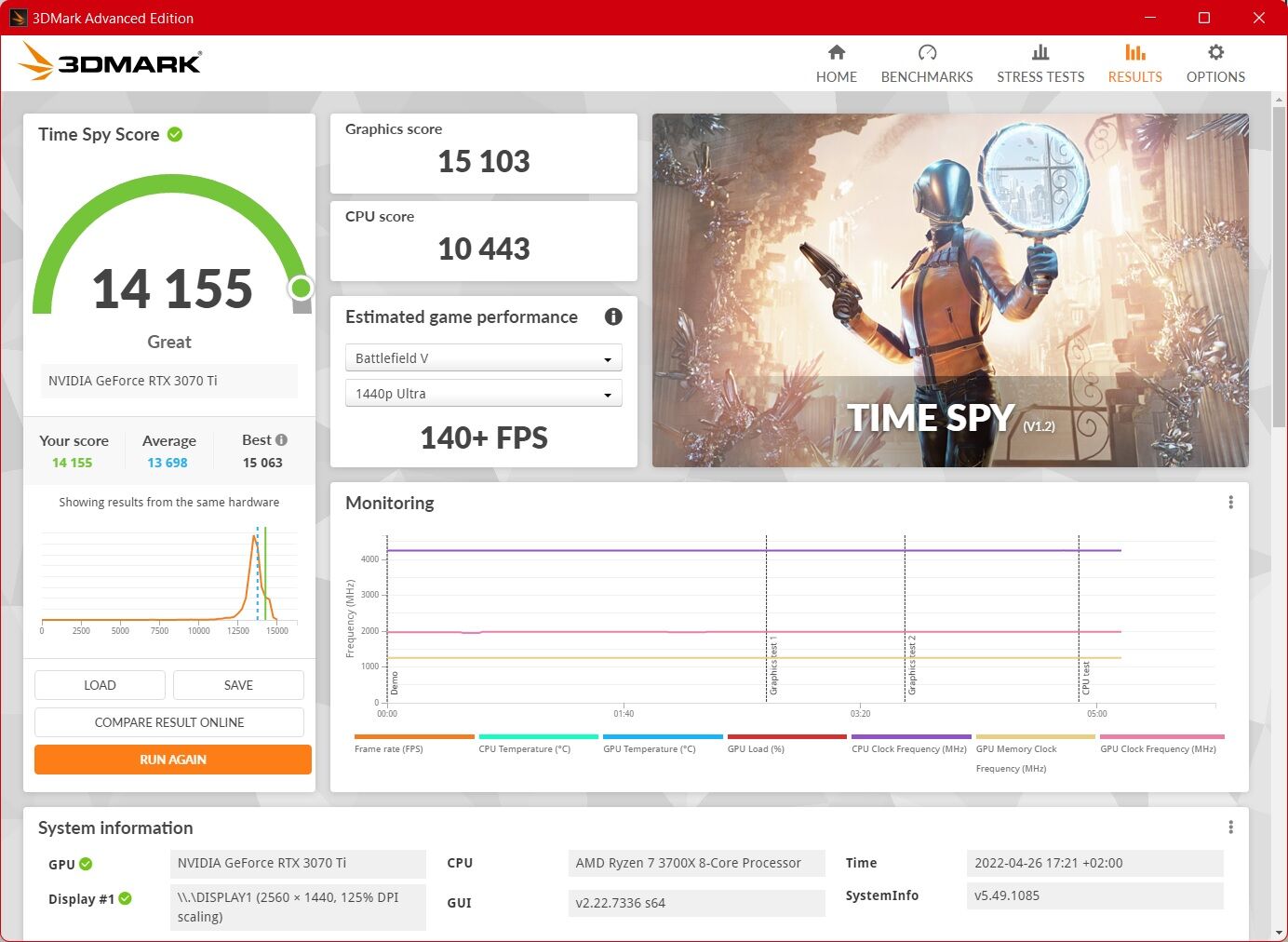Click the RUN AGAIN button

(173, 760)
